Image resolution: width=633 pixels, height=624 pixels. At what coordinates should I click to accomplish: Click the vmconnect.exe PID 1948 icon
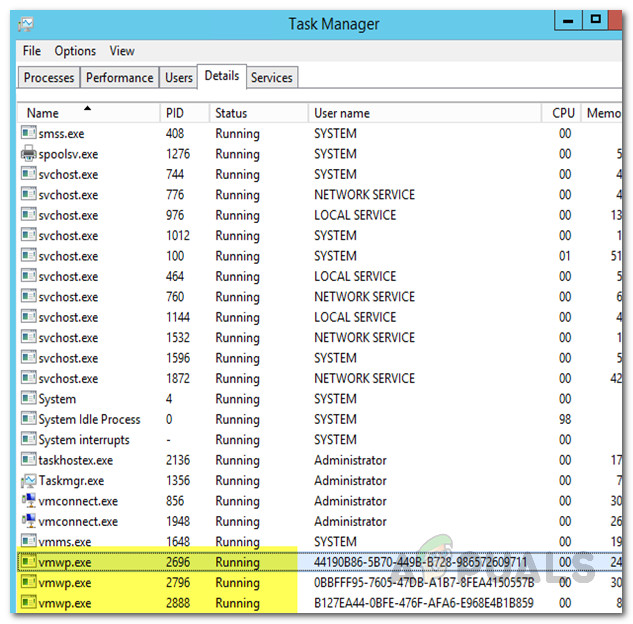[29, 520]
